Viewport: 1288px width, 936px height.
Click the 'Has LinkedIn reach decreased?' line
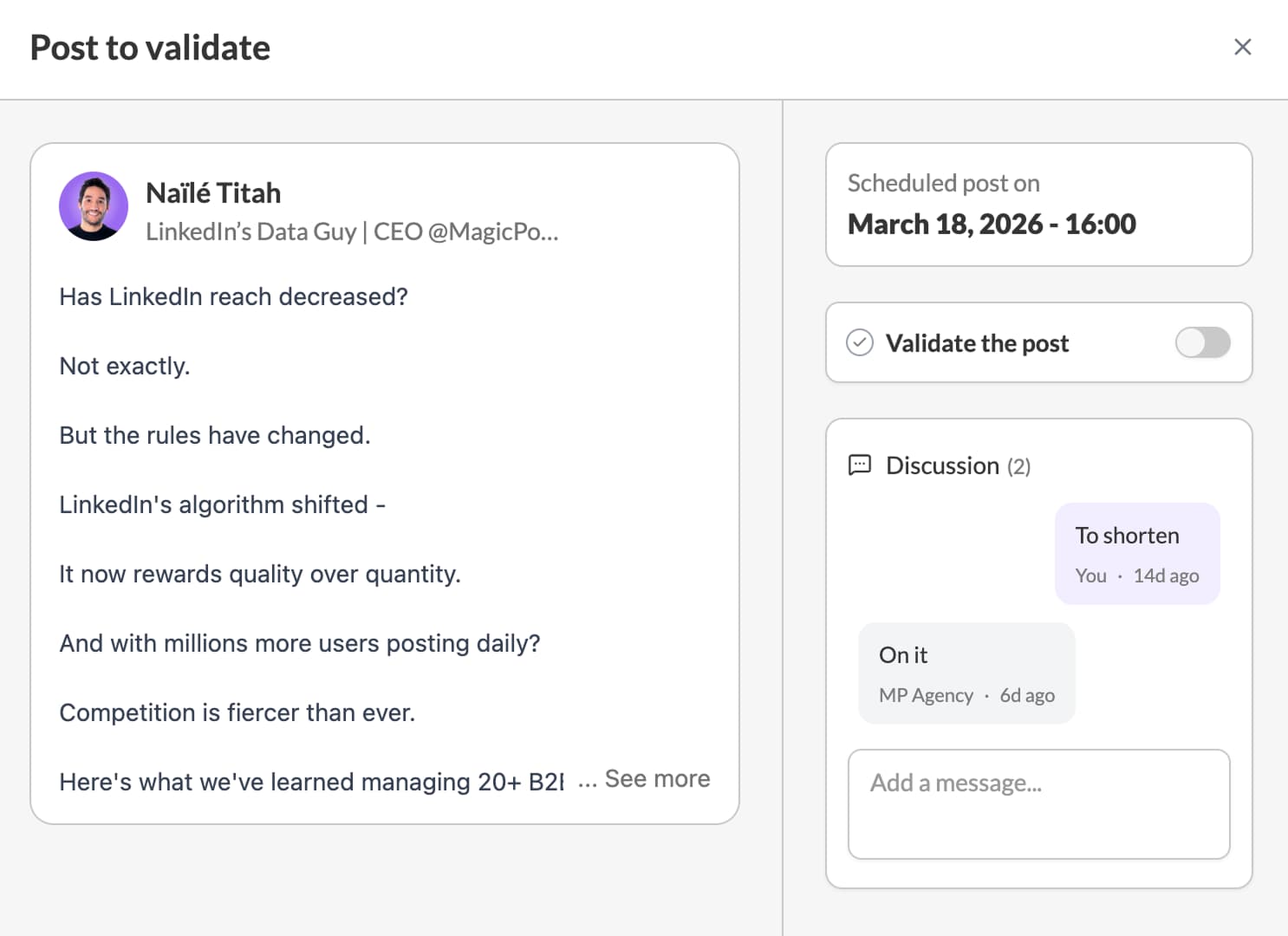233,296
